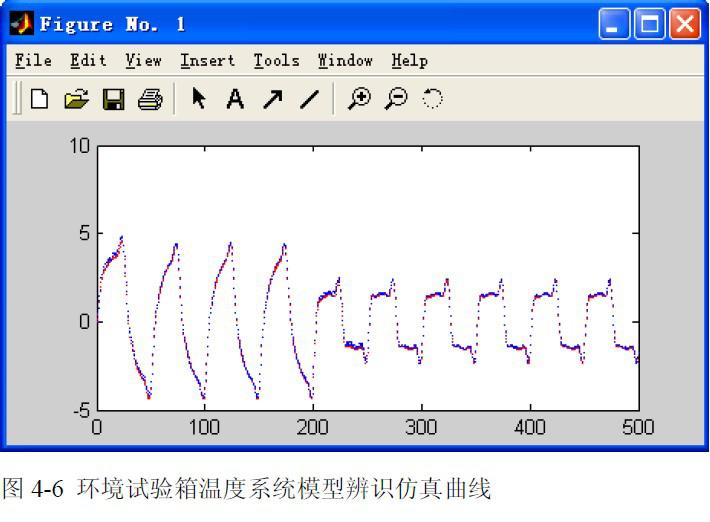Open the Edit menu
Viewport: 710px width, 522px height.
click(88, 61)
